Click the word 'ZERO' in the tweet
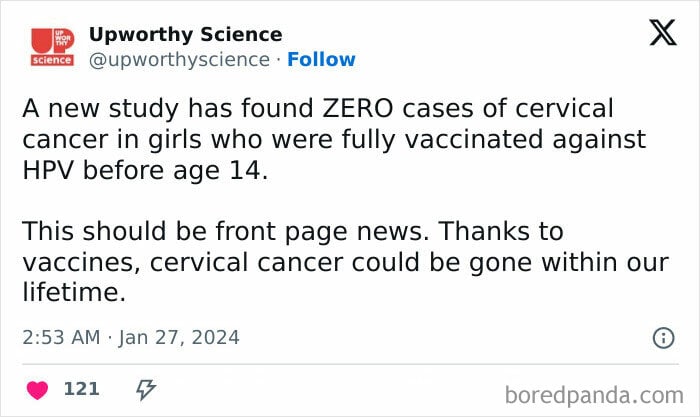The width and height of the screenshot is (700, 417). point(358,108)
